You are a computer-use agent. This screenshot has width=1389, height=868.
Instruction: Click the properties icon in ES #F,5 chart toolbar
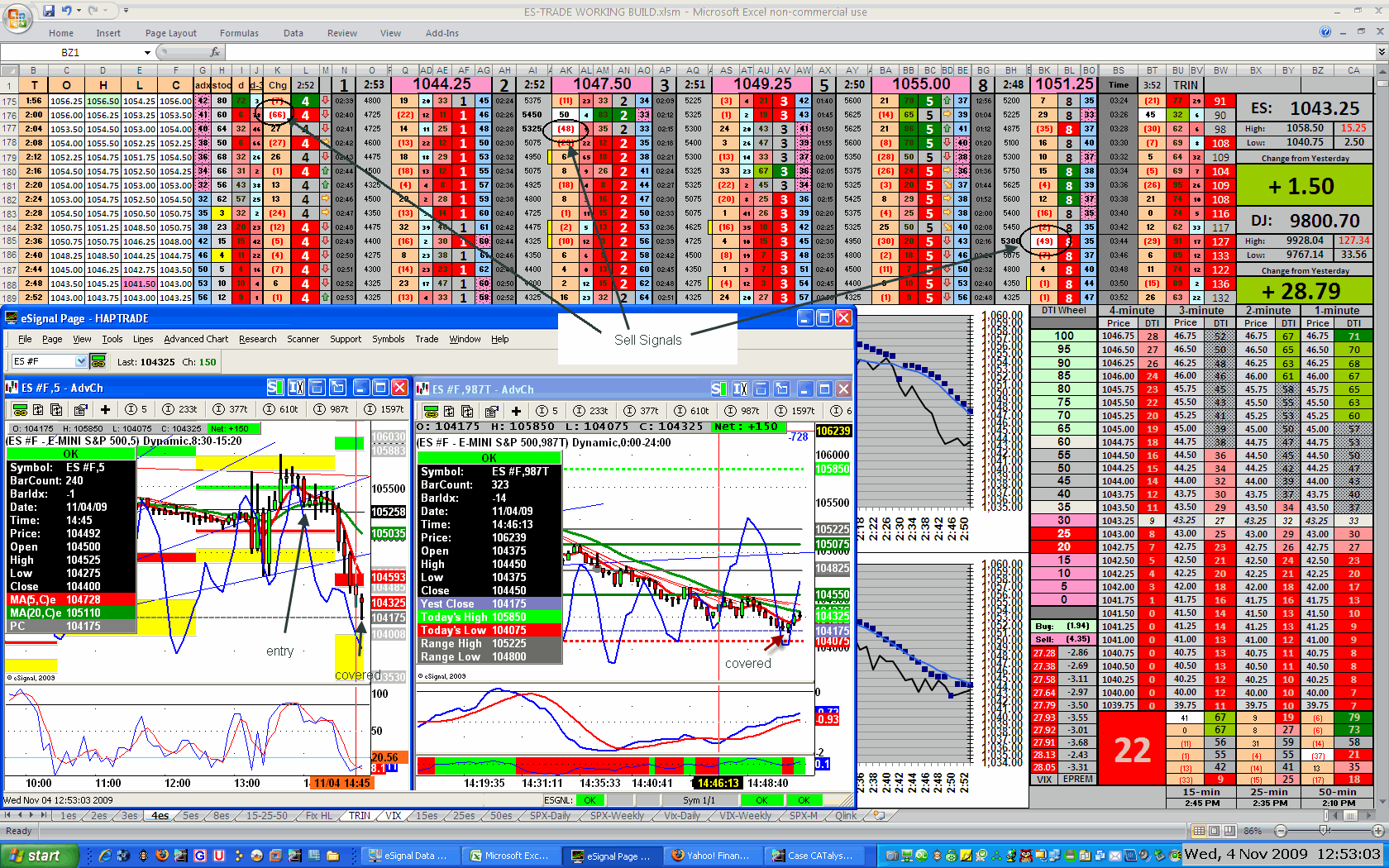(x=80, y=409)
